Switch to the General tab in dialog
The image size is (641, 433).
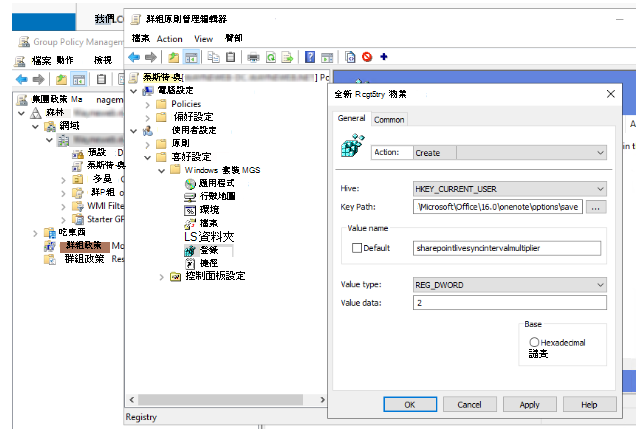pyautogui.click(x=351, y=118)
